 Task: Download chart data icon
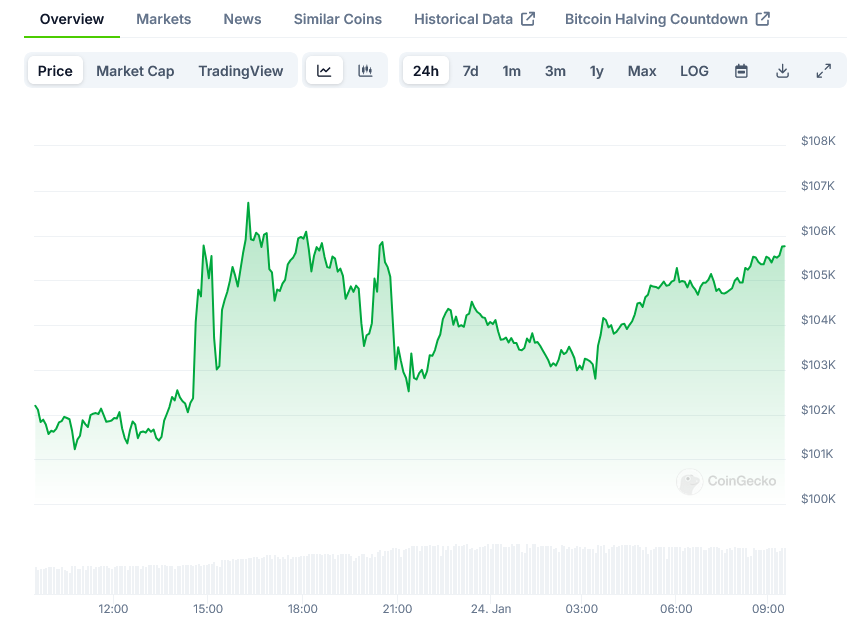click(x=782, y=71)
